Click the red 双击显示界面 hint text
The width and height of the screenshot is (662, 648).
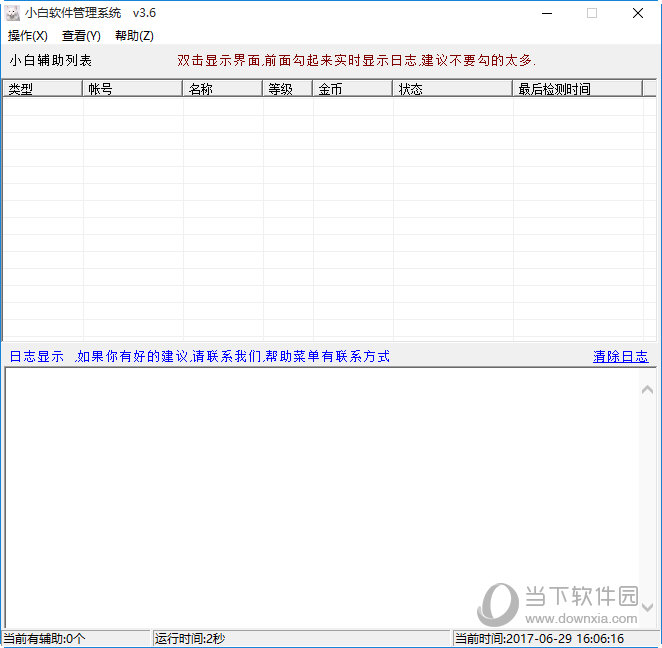356,60
